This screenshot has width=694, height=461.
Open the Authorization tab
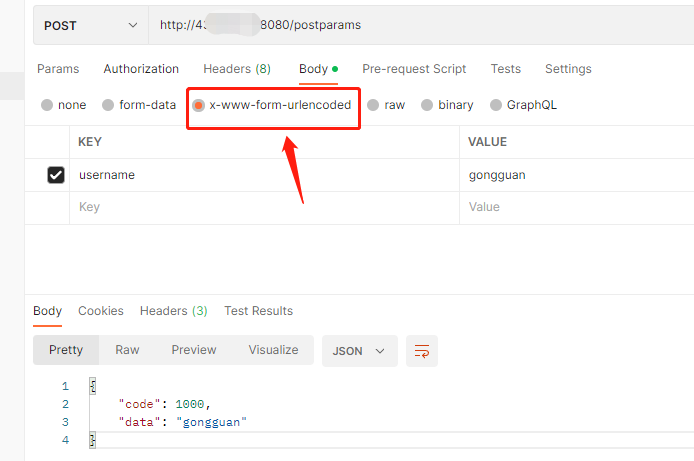(x=141, y=69)
